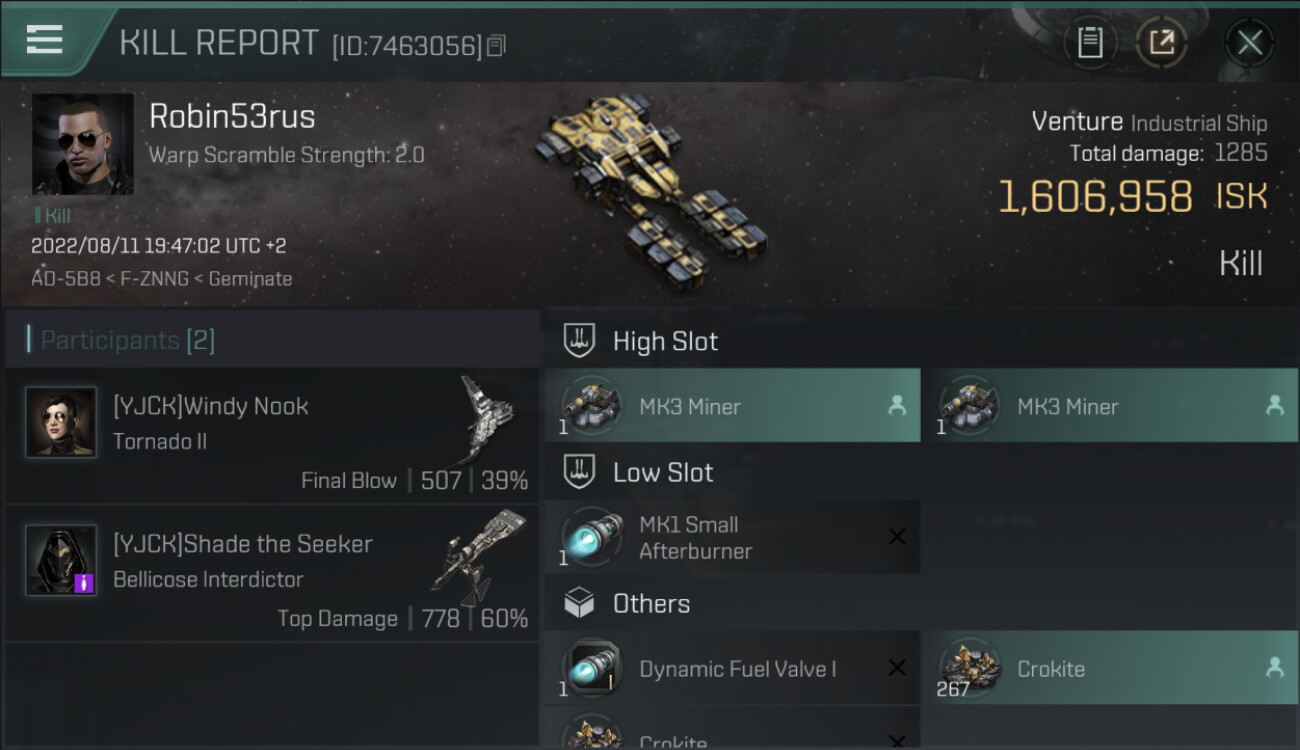Select the Crokite 267 cargo item
This screenshot has height=750, width=1300.
point(1110,668)
